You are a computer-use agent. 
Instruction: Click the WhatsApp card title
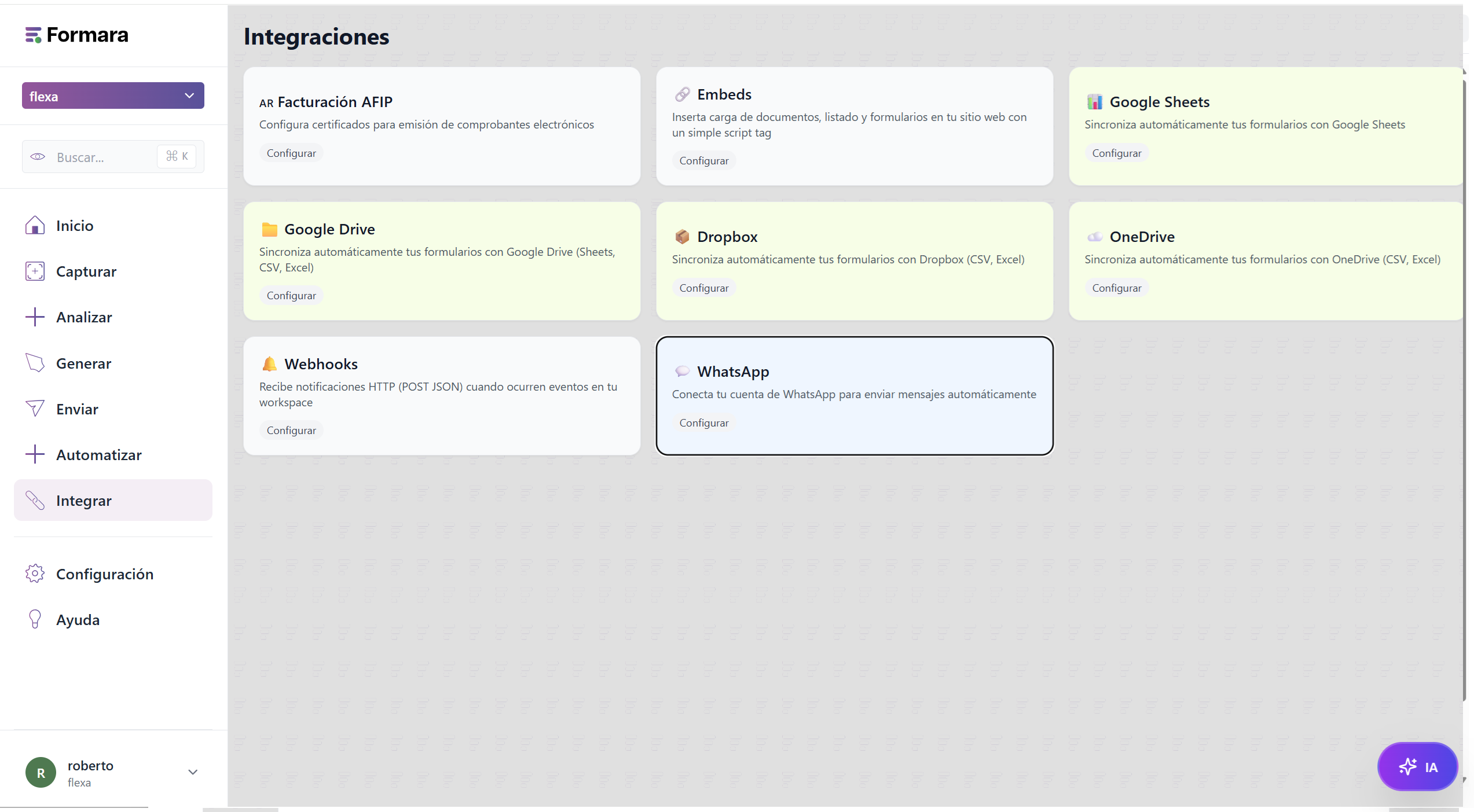point(733,372)
